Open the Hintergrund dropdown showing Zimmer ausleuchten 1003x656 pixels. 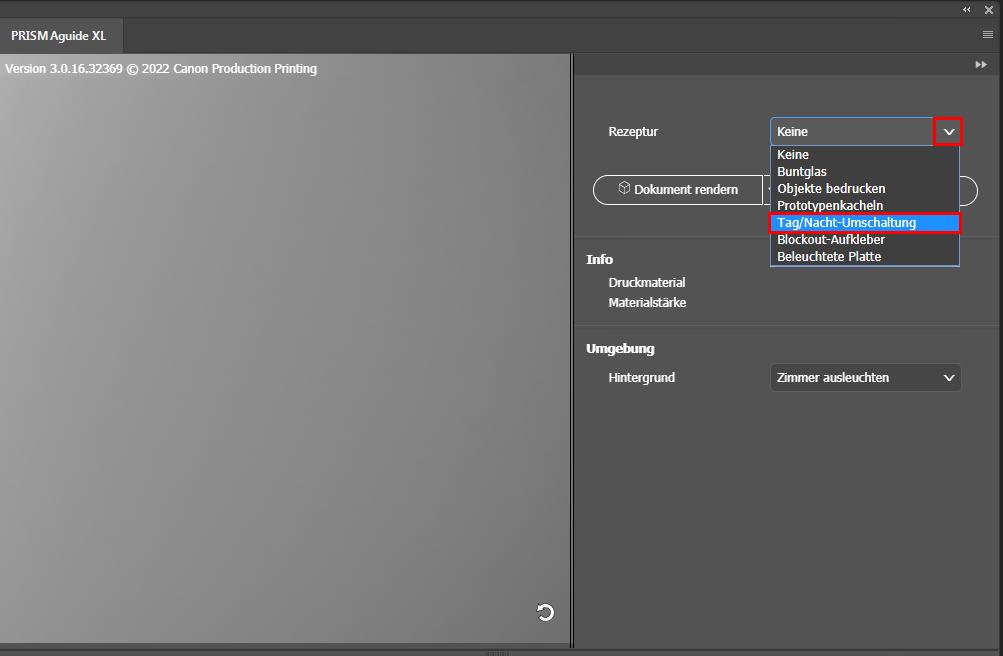865,378
